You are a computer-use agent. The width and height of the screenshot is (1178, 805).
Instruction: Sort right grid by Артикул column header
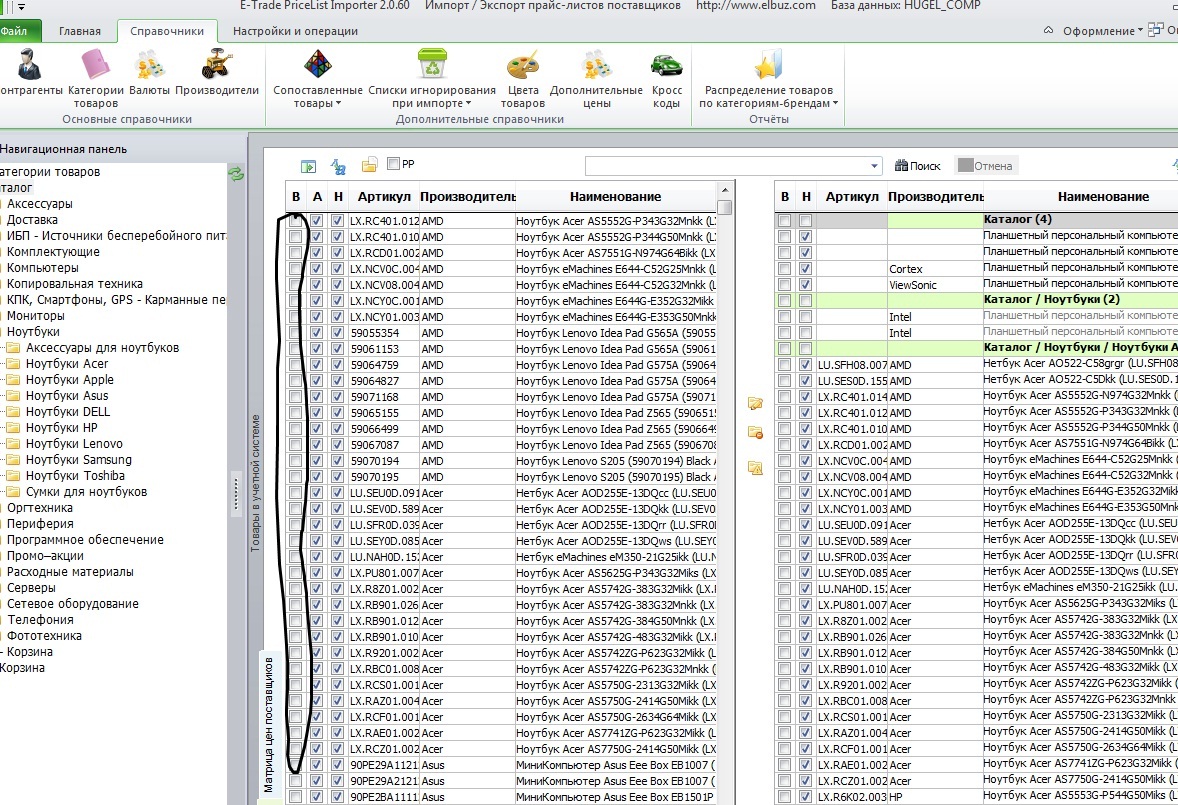(x=852, y=197)
